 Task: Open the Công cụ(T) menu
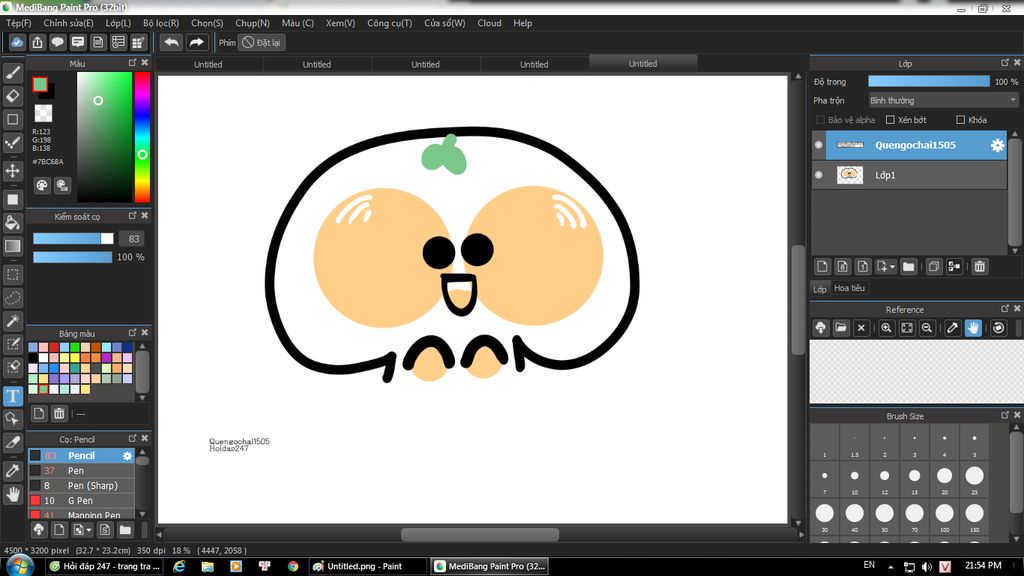coord(389,23)
